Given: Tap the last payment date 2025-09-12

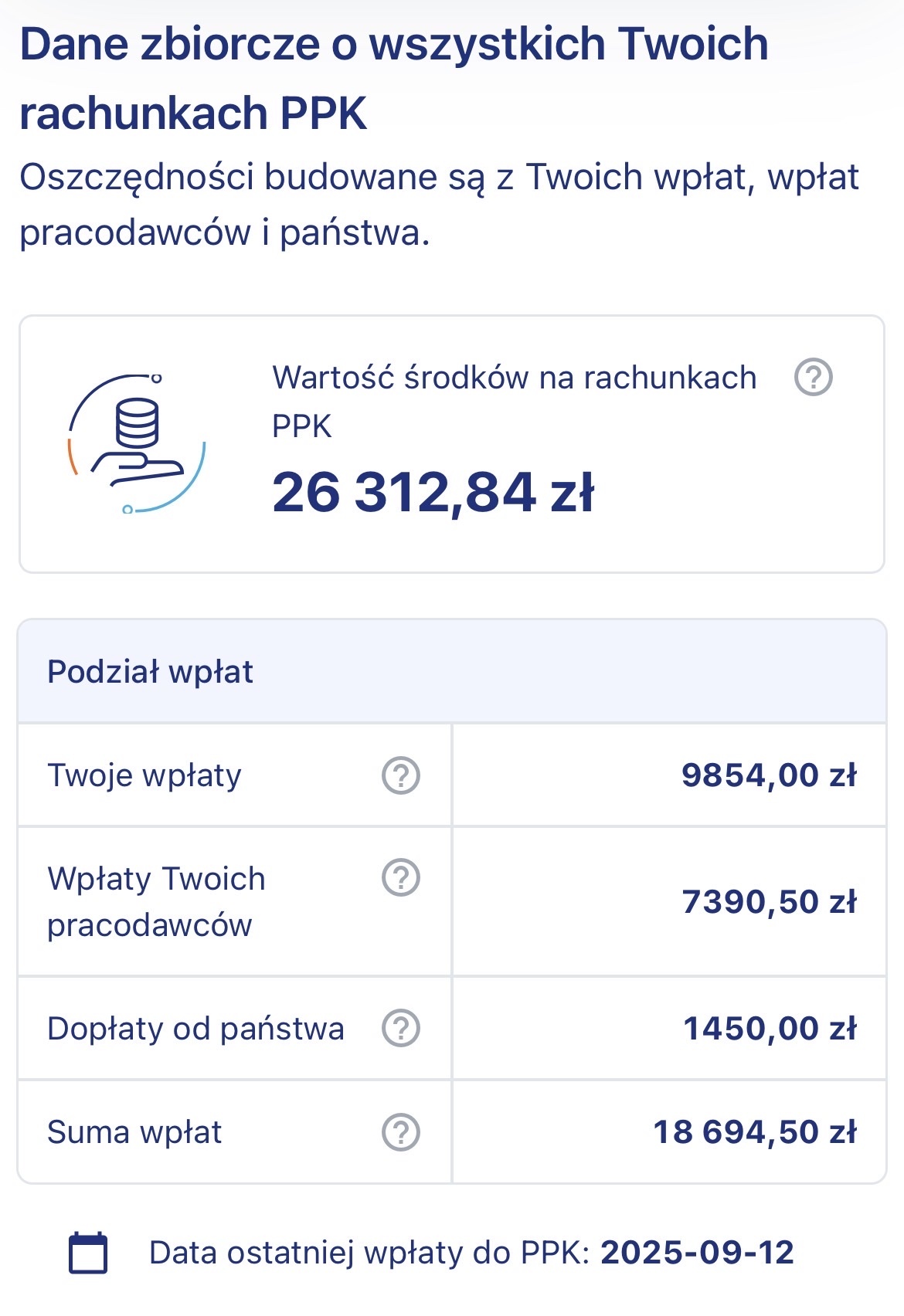Looking at the screenshot, I should point(697,1253).
